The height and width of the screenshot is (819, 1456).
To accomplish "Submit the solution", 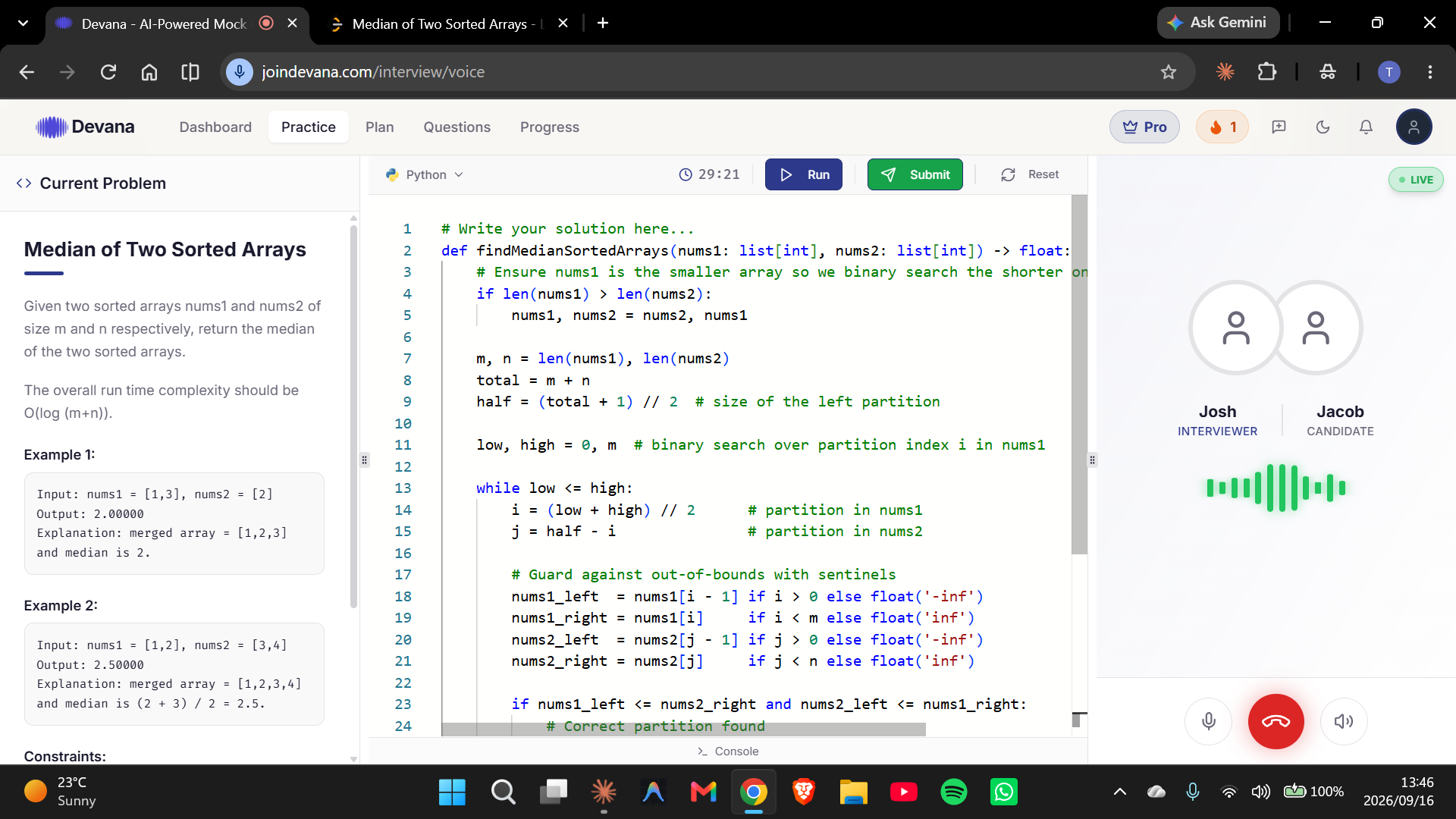I will coord(915,174).
